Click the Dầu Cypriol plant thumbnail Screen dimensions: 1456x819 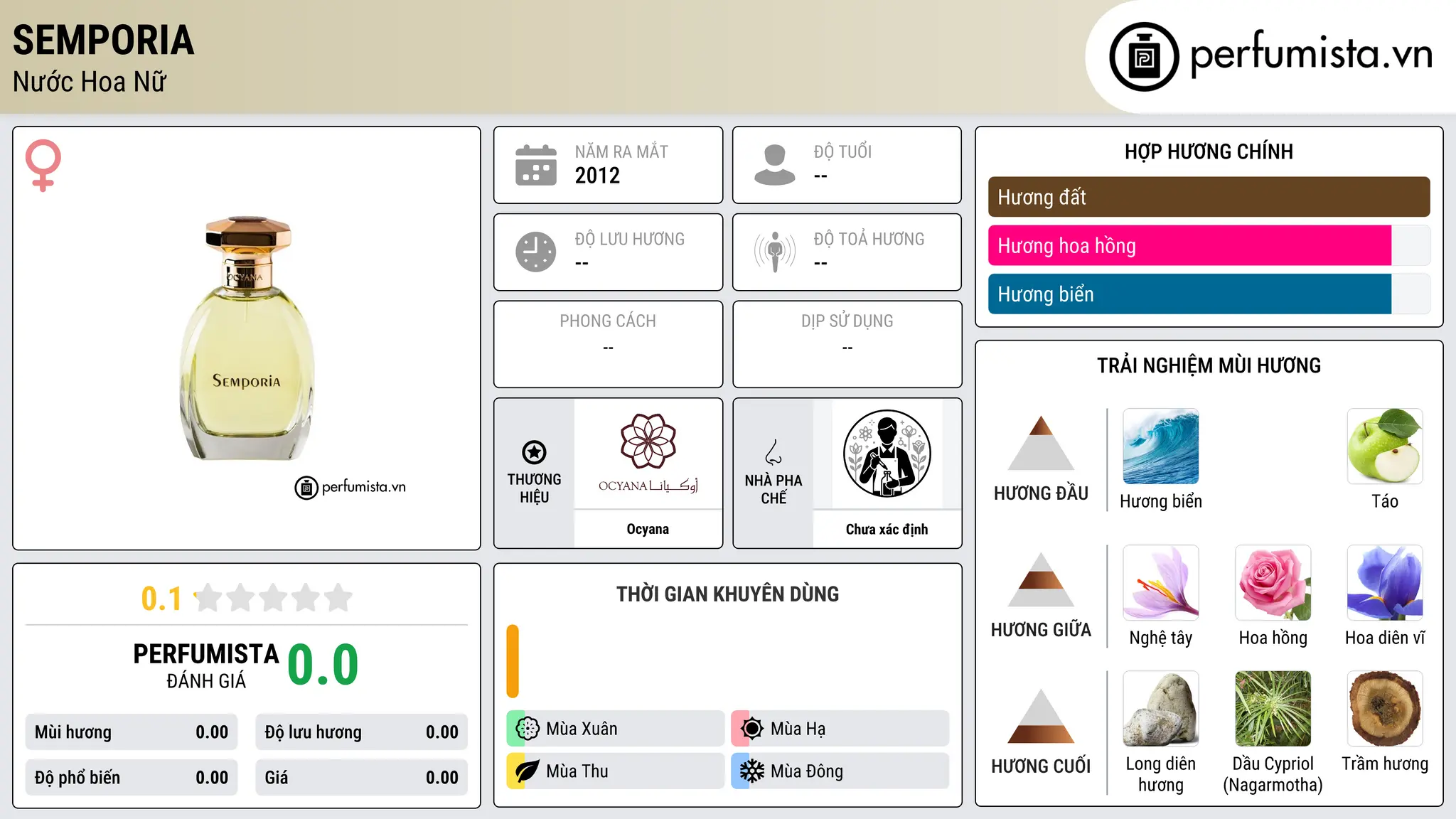click(1273, 709)
